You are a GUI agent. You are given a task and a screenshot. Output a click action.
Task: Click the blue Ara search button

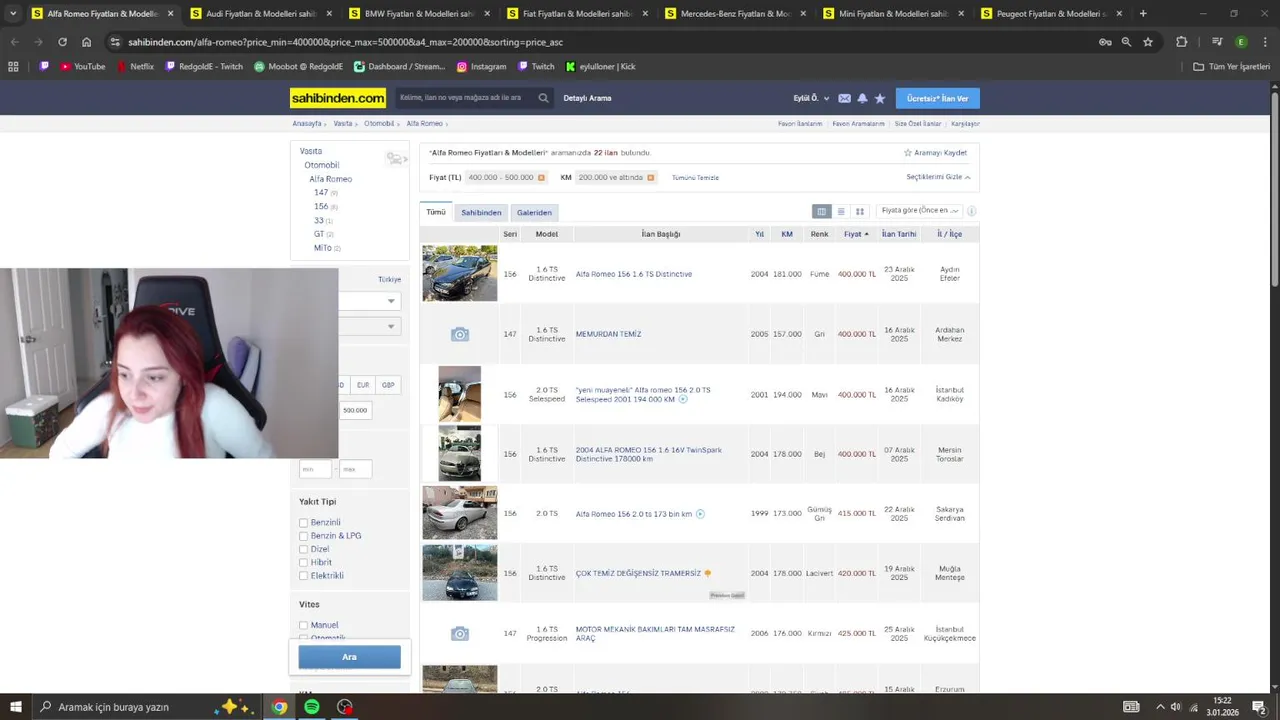349,657
